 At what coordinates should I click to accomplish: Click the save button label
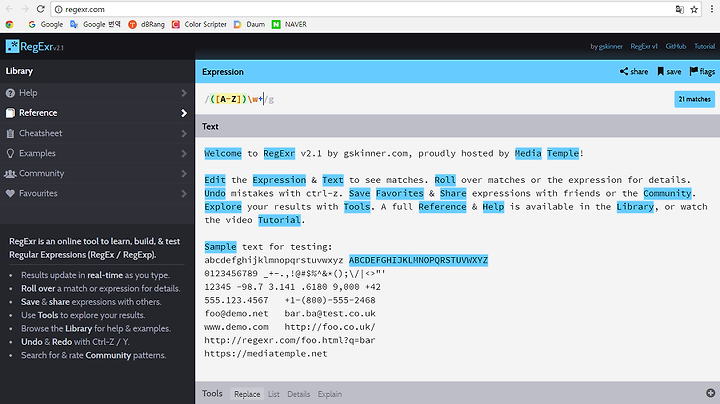click(x=674, y=71)
